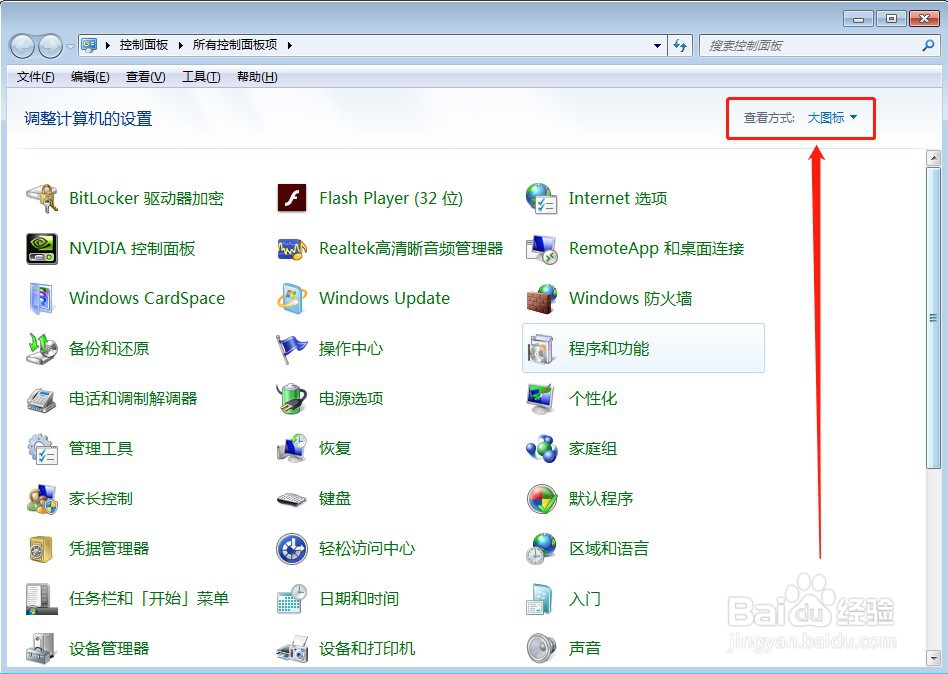Open BitLocker drive encryption icon
This screenshot has height=674, width=948.
click(42, 198)
